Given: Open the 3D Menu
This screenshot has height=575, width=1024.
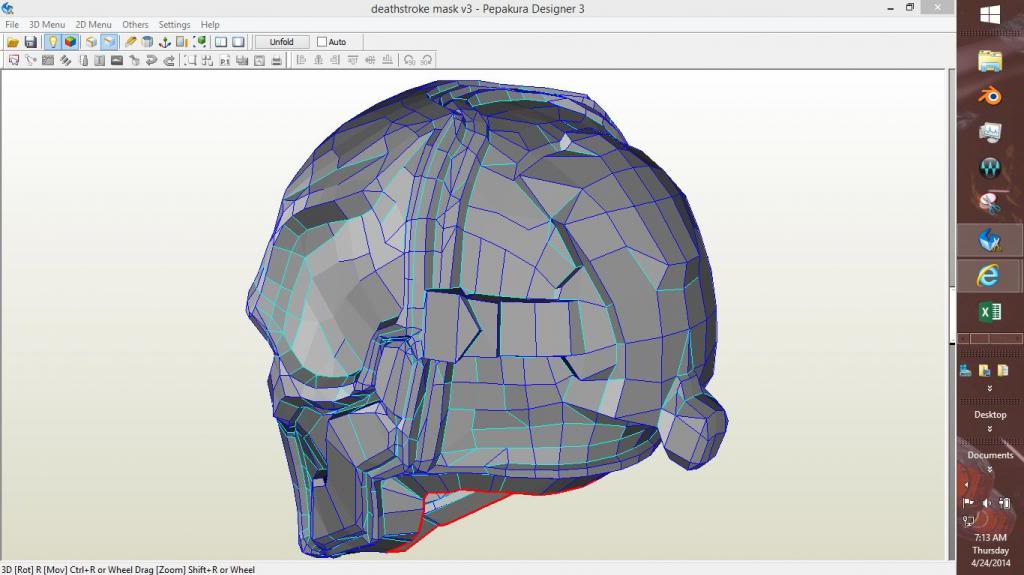Looking at the screenshot, I should click(46, 25).
